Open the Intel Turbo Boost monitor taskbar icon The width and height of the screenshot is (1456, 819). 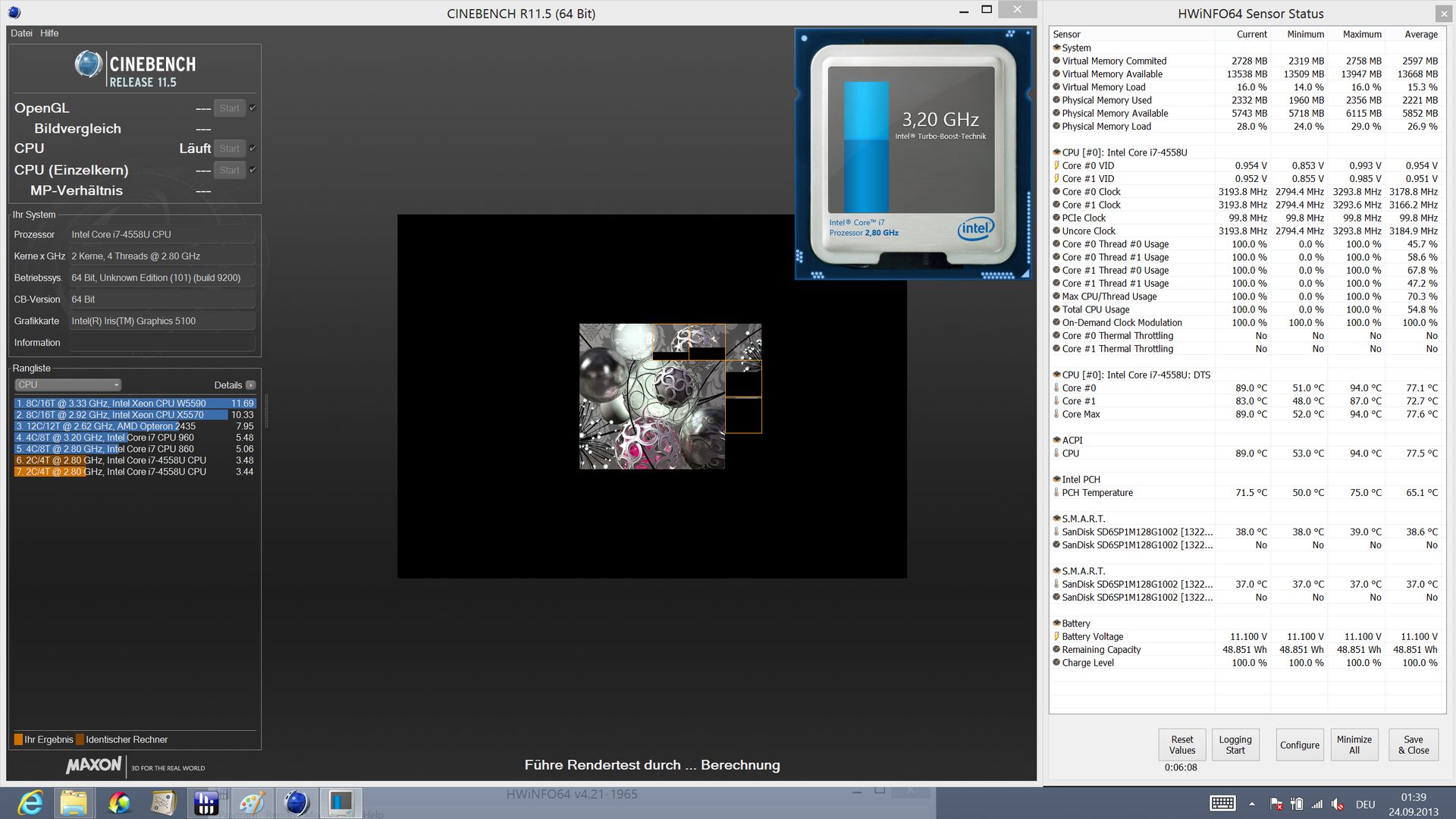pos(340,803)
